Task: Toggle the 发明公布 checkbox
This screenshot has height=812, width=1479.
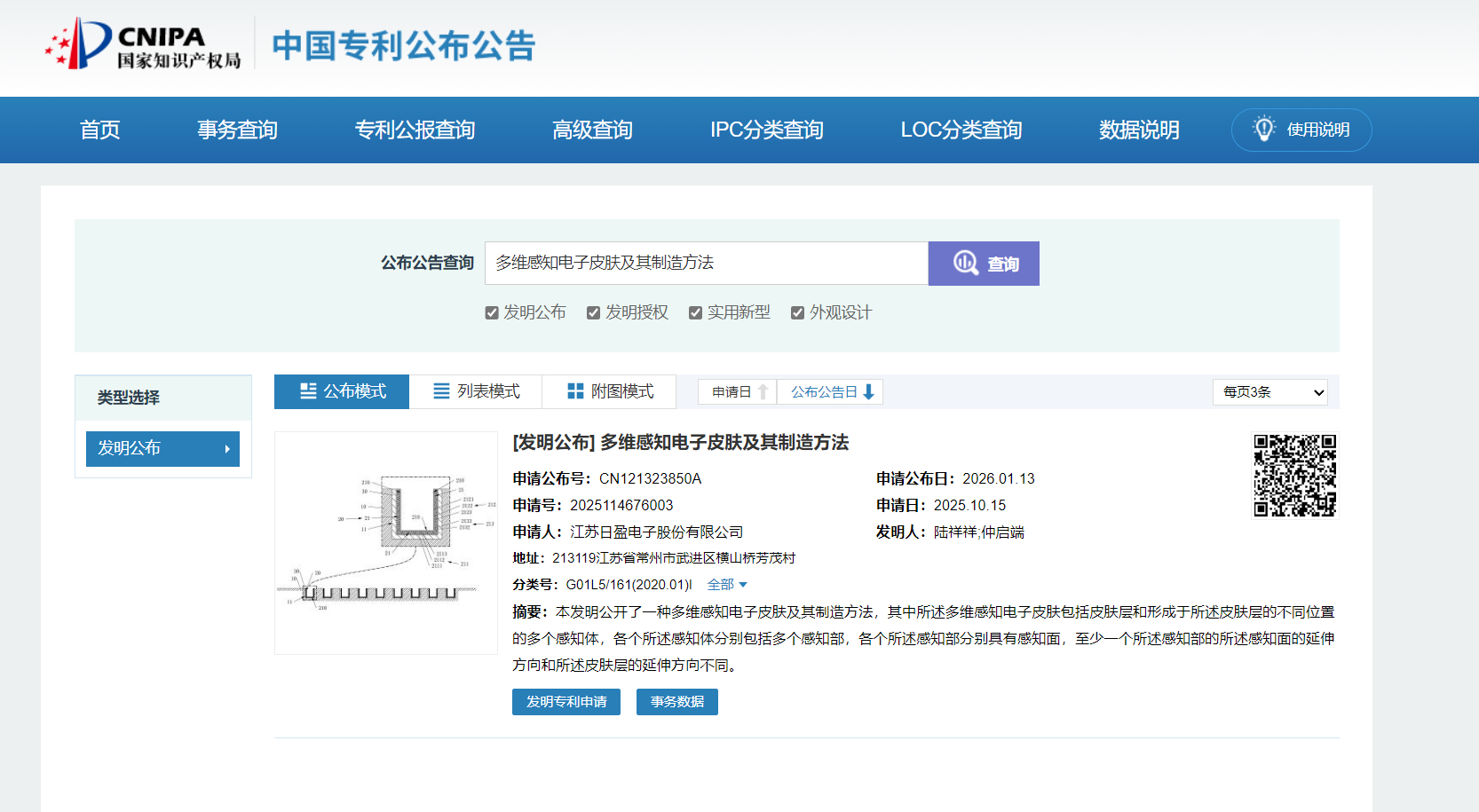Action: pyautogui.click(x=492, y=312)
